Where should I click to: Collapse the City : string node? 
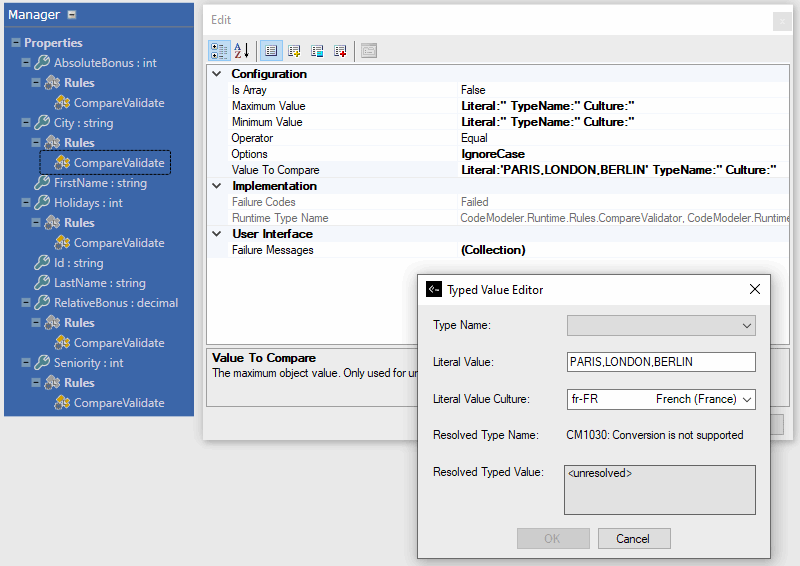26,123
